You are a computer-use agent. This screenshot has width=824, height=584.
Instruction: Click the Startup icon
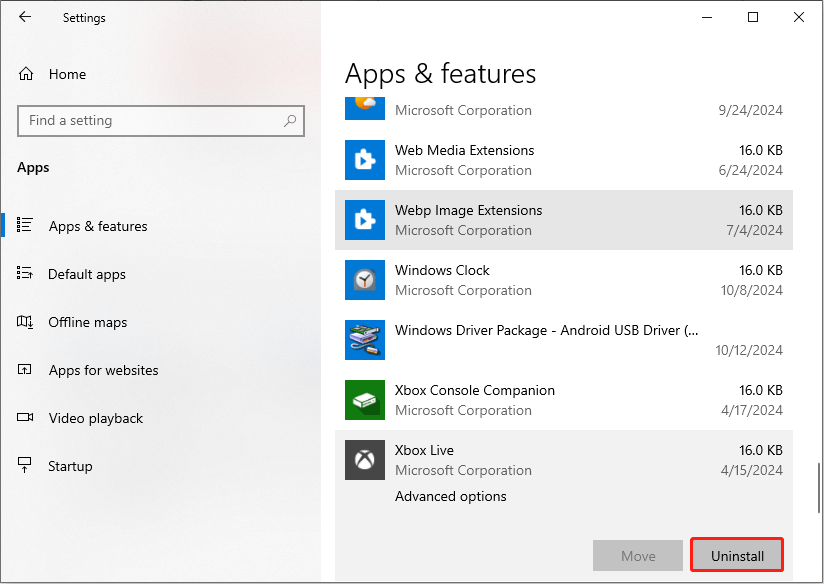pos(25,465)
